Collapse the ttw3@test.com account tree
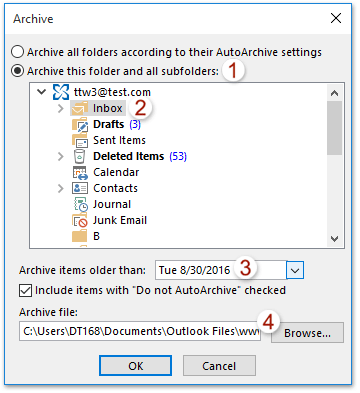Image resolution: width=360 pixels, height=393 pixels. pos(42,92)
